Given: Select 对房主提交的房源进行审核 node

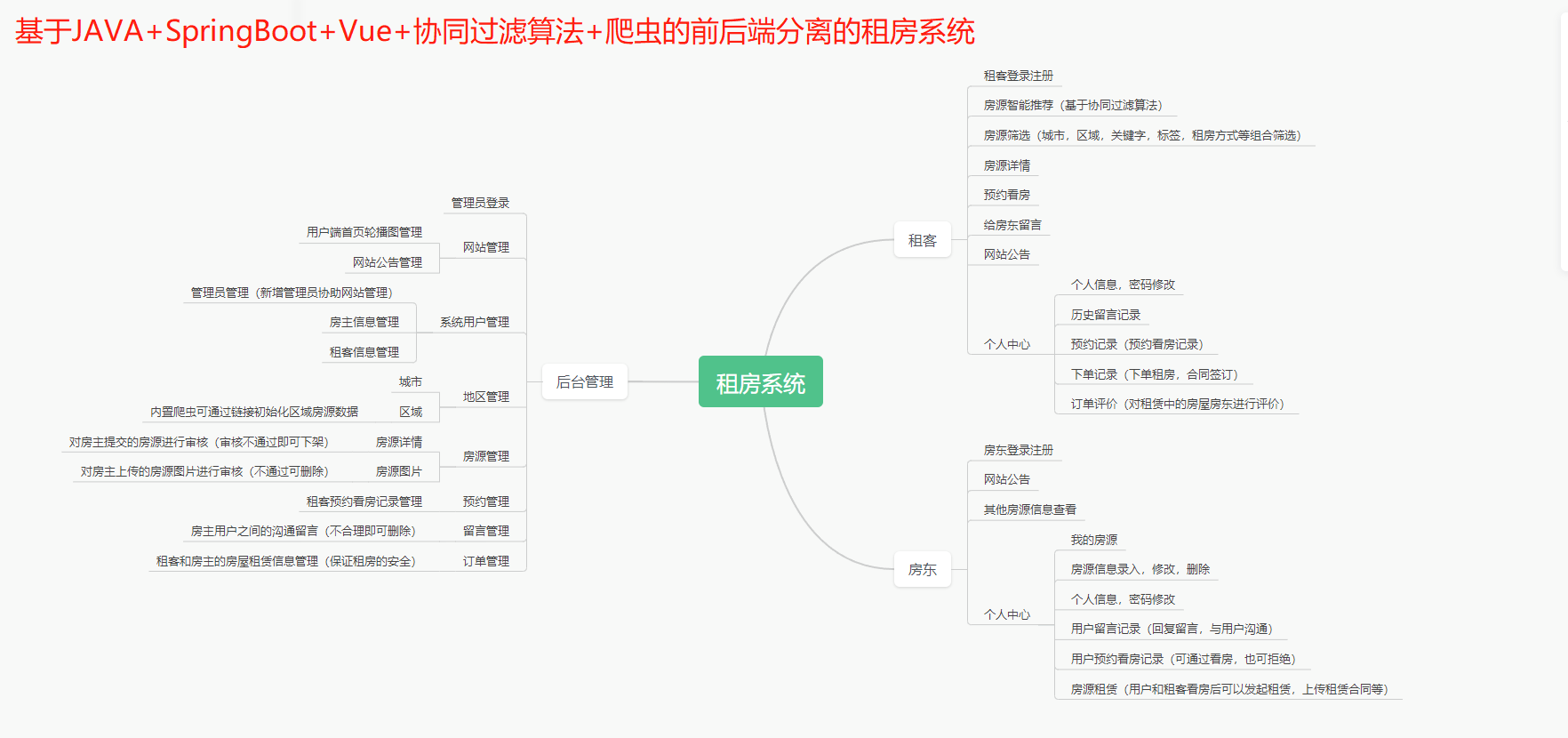Looking at the screenshot, I should click(x=199, y=443).
